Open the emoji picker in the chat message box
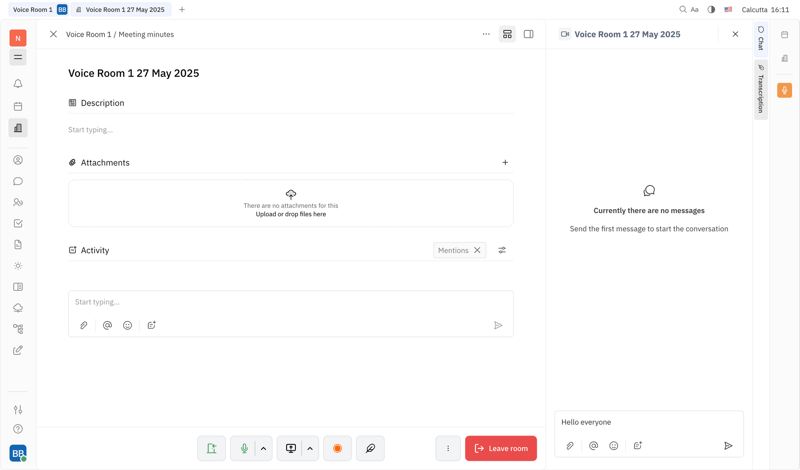The width and height of the screenshot is (800, 470). 614,446
